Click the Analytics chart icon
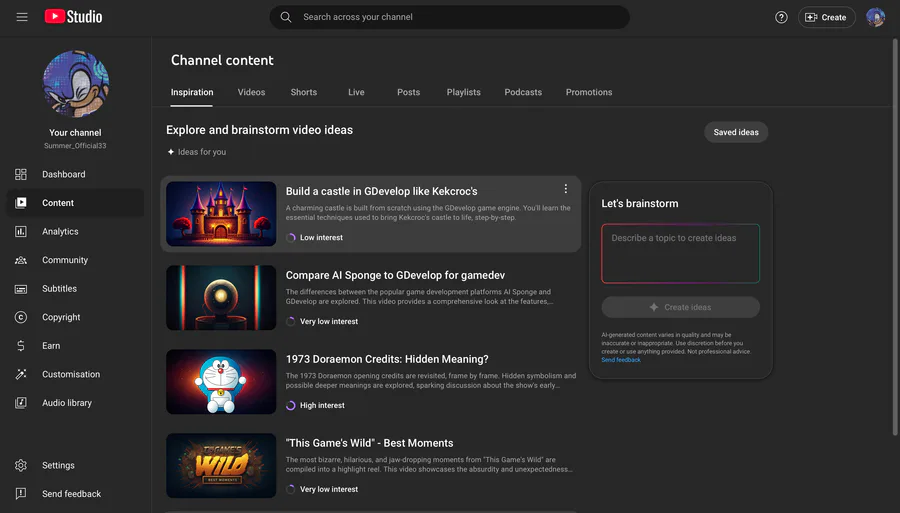The image size is (900, 513). [21, 231]
